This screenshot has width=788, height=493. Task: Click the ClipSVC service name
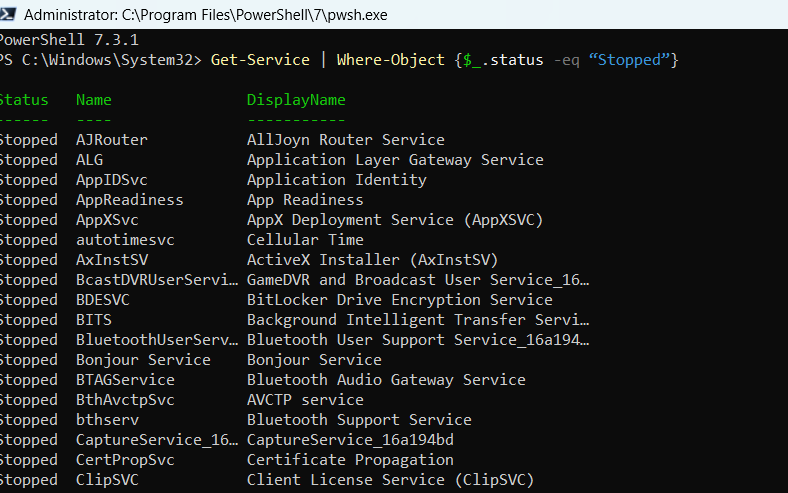[x=107, y=480]
